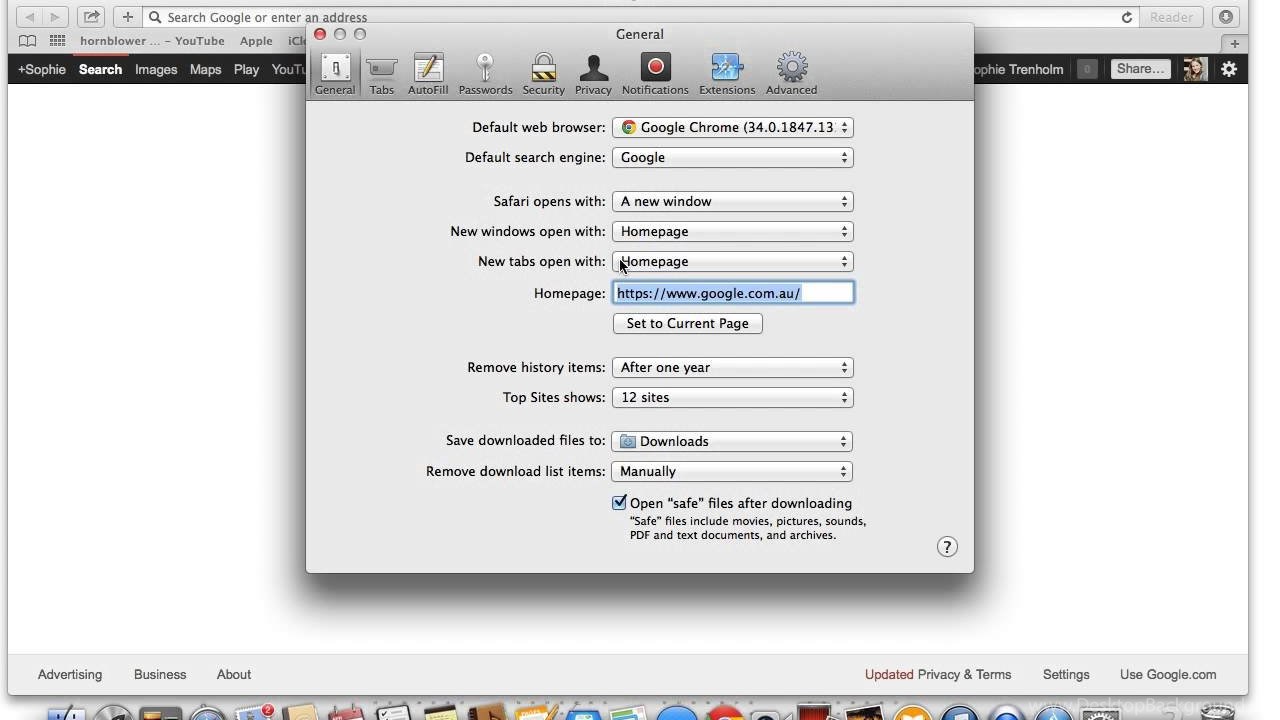Screen dimensions: 1280x720
Task: Expand the Safari opens with dropdown
Action: click(733, 201)
